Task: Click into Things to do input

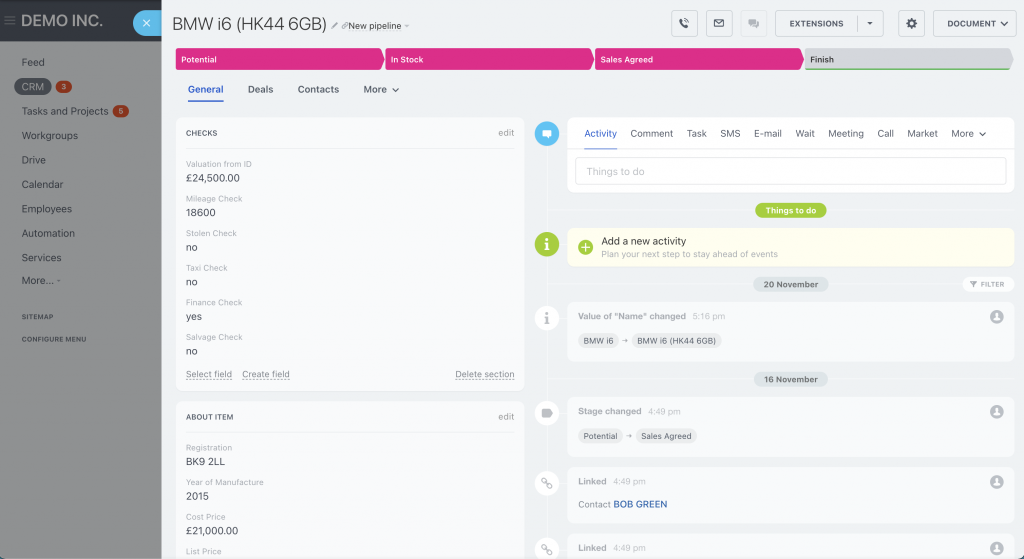Action: pyautogui.click(x=790, y=171)
